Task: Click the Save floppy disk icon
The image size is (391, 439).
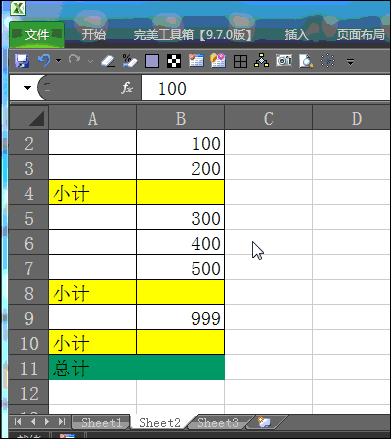Action: [22, 61]
